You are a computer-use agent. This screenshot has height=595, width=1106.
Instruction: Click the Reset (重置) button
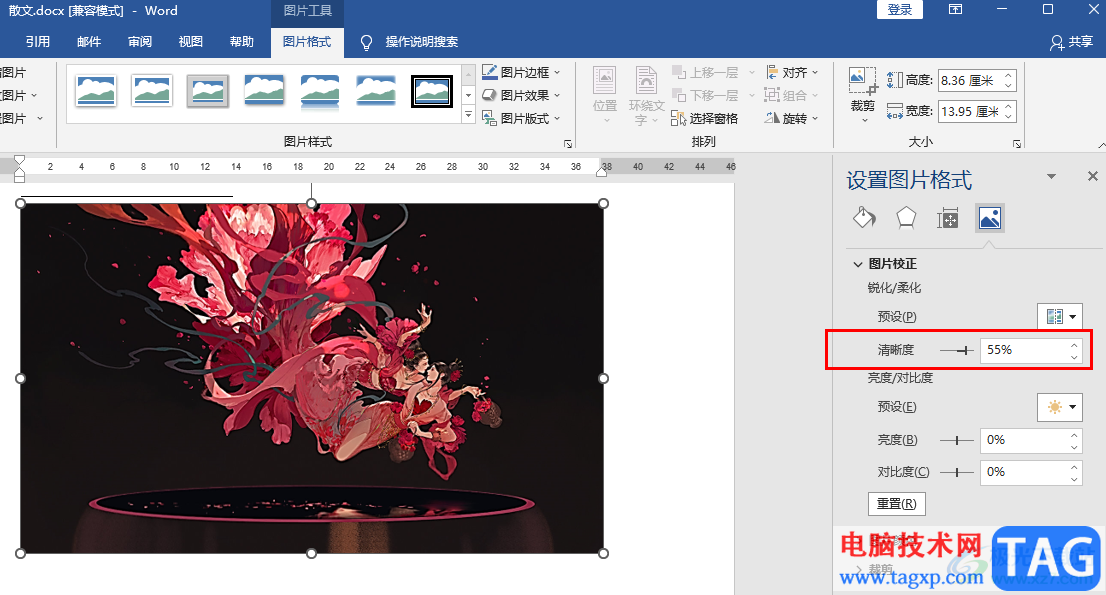click(x=897, y=503)
